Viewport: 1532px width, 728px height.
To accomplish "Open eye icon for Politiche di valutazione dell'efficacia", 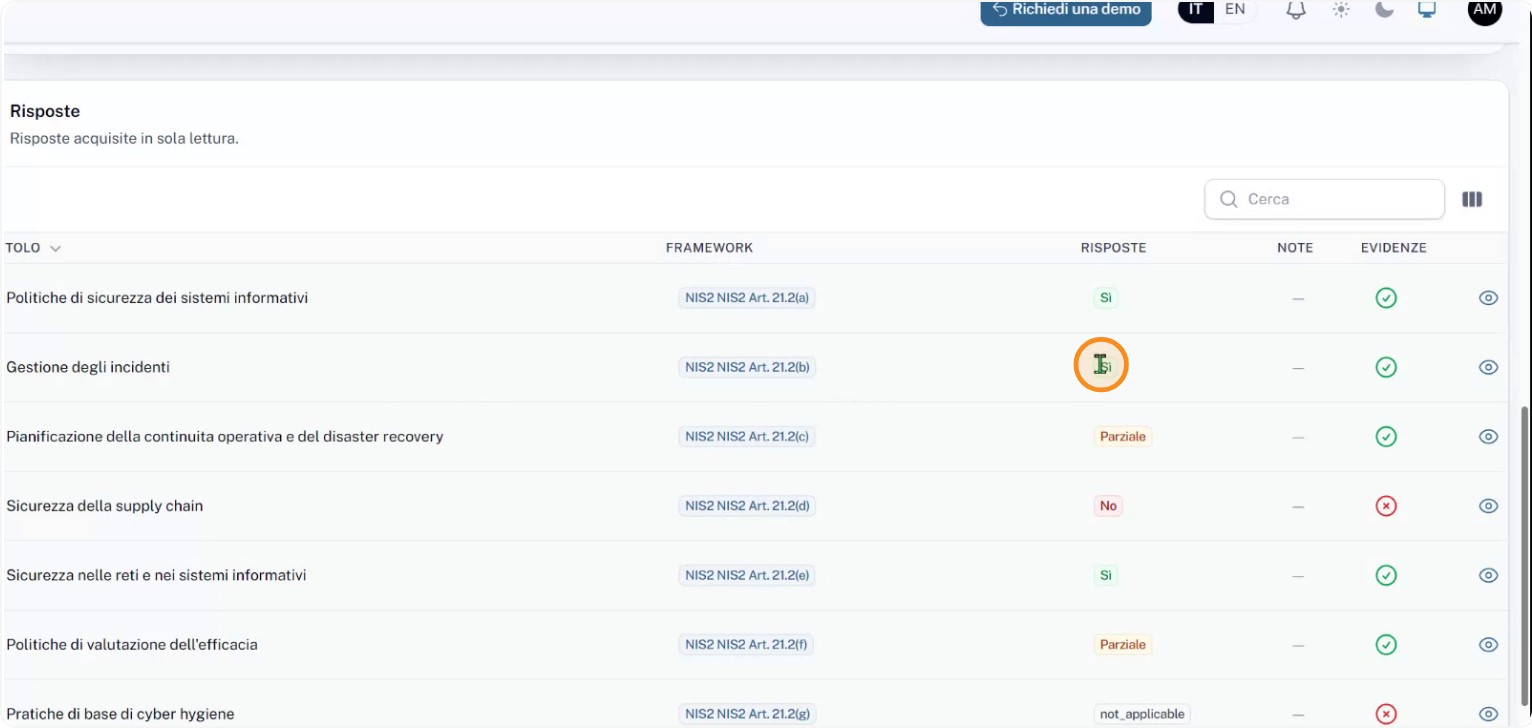I will [x=1488, y=645].
